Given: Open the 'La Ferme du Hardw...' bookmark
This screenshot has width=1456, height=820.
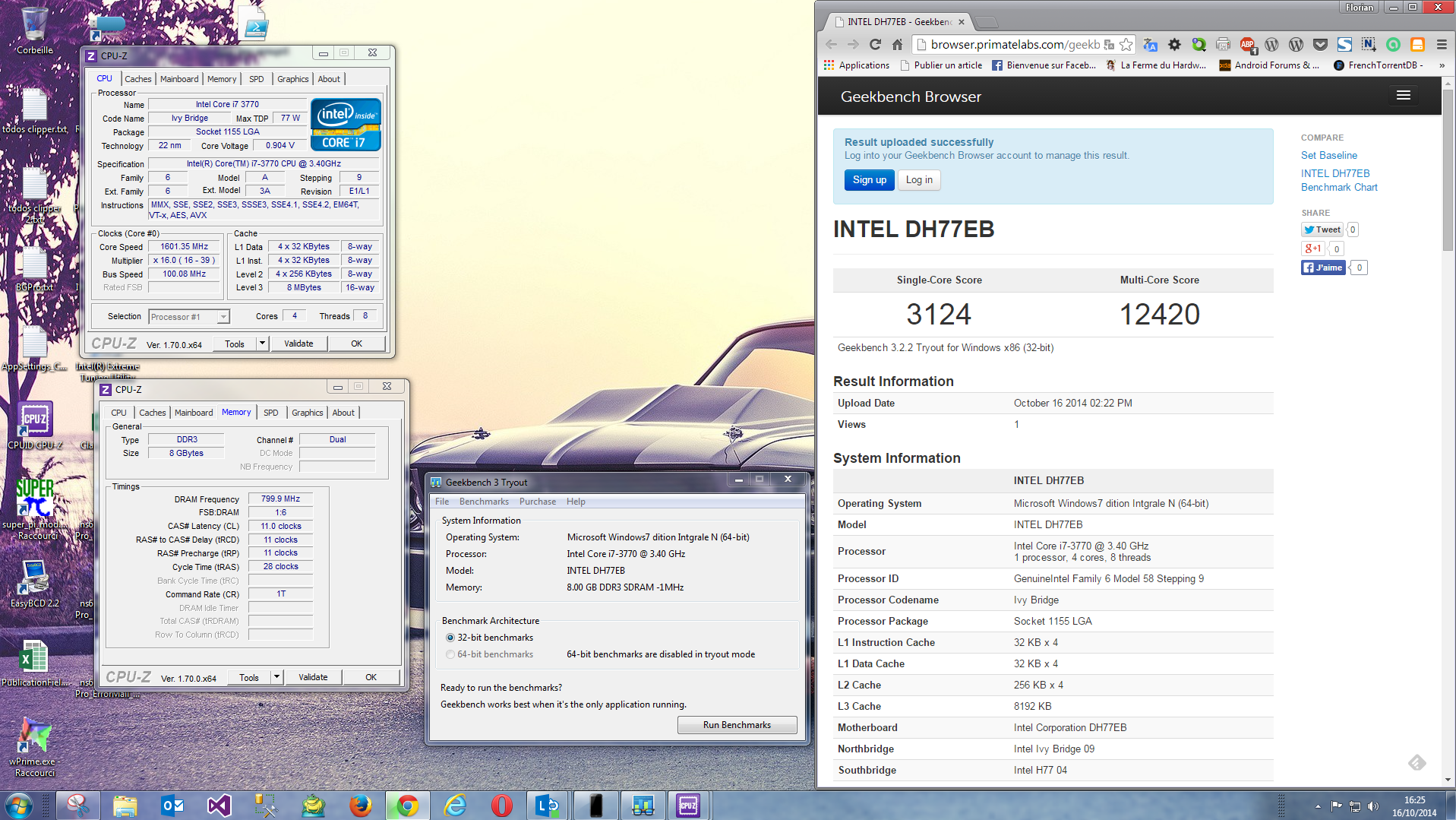Looking at the screenshot, I should (1155, 65).
